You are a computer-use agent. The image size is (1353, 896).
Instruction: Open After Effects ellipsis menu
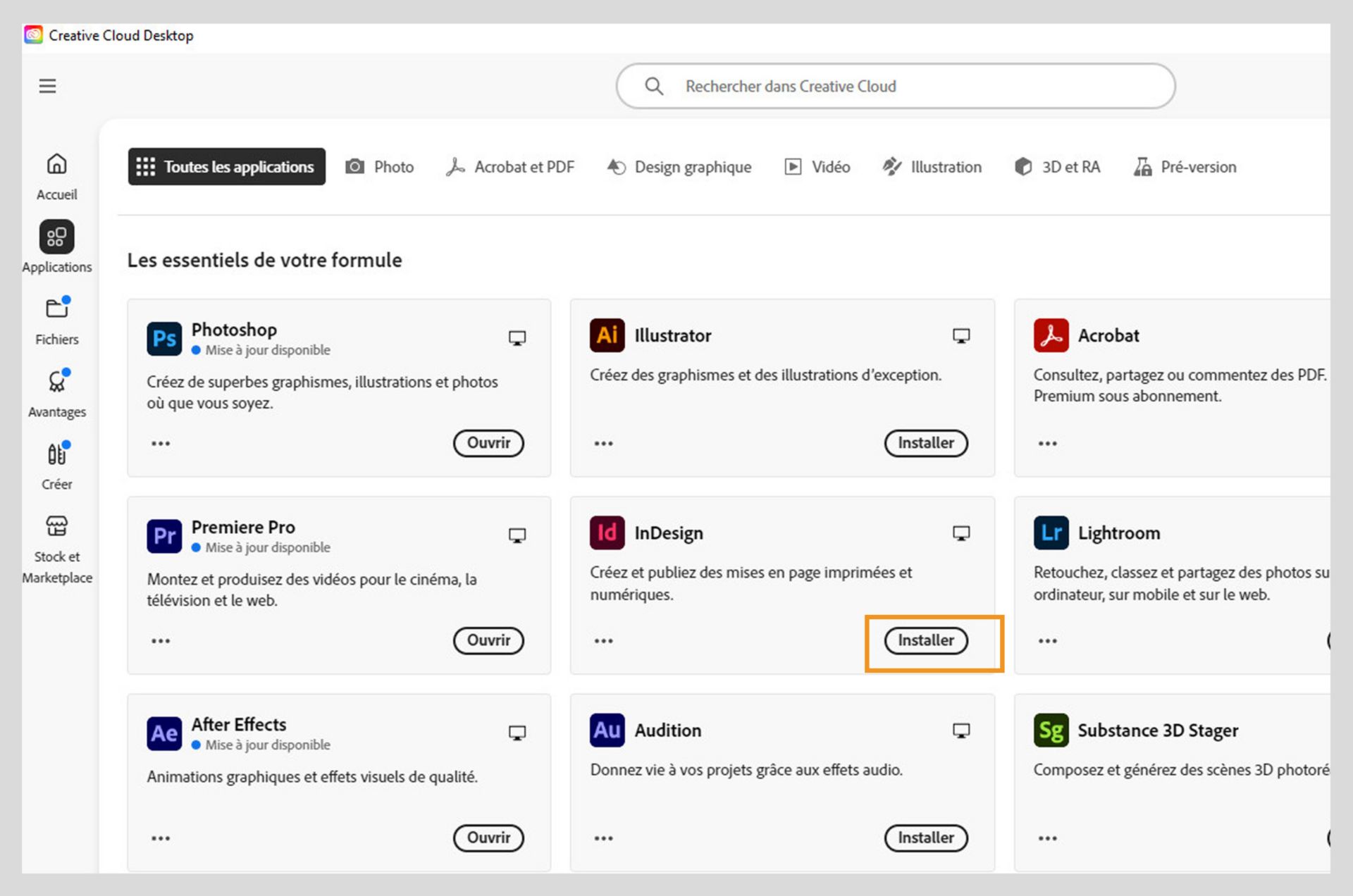click(161, 838)
